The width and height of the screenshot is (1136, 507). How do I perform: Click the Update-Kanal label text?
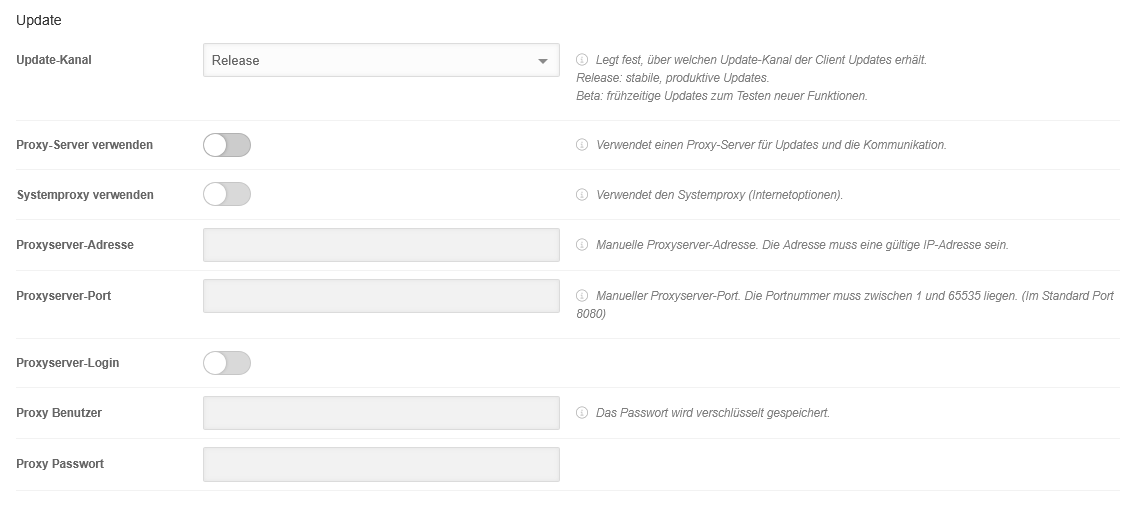pos(54,60)
